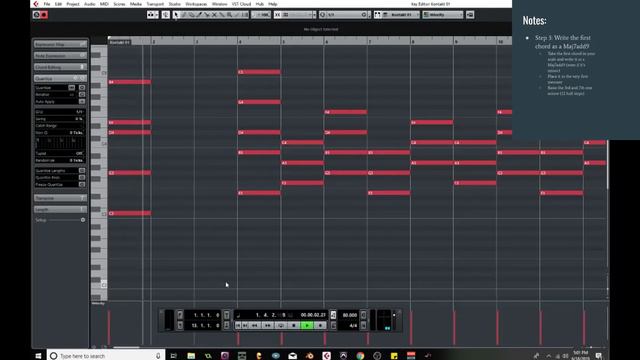
Task: Click the Snap toggle in toolbar
Action: tap(278, 15)
